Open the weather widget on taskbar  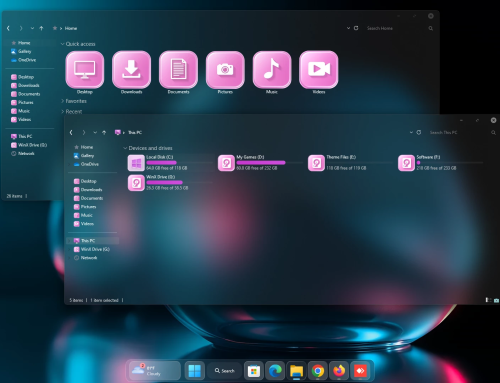click(x=155, y=371)
